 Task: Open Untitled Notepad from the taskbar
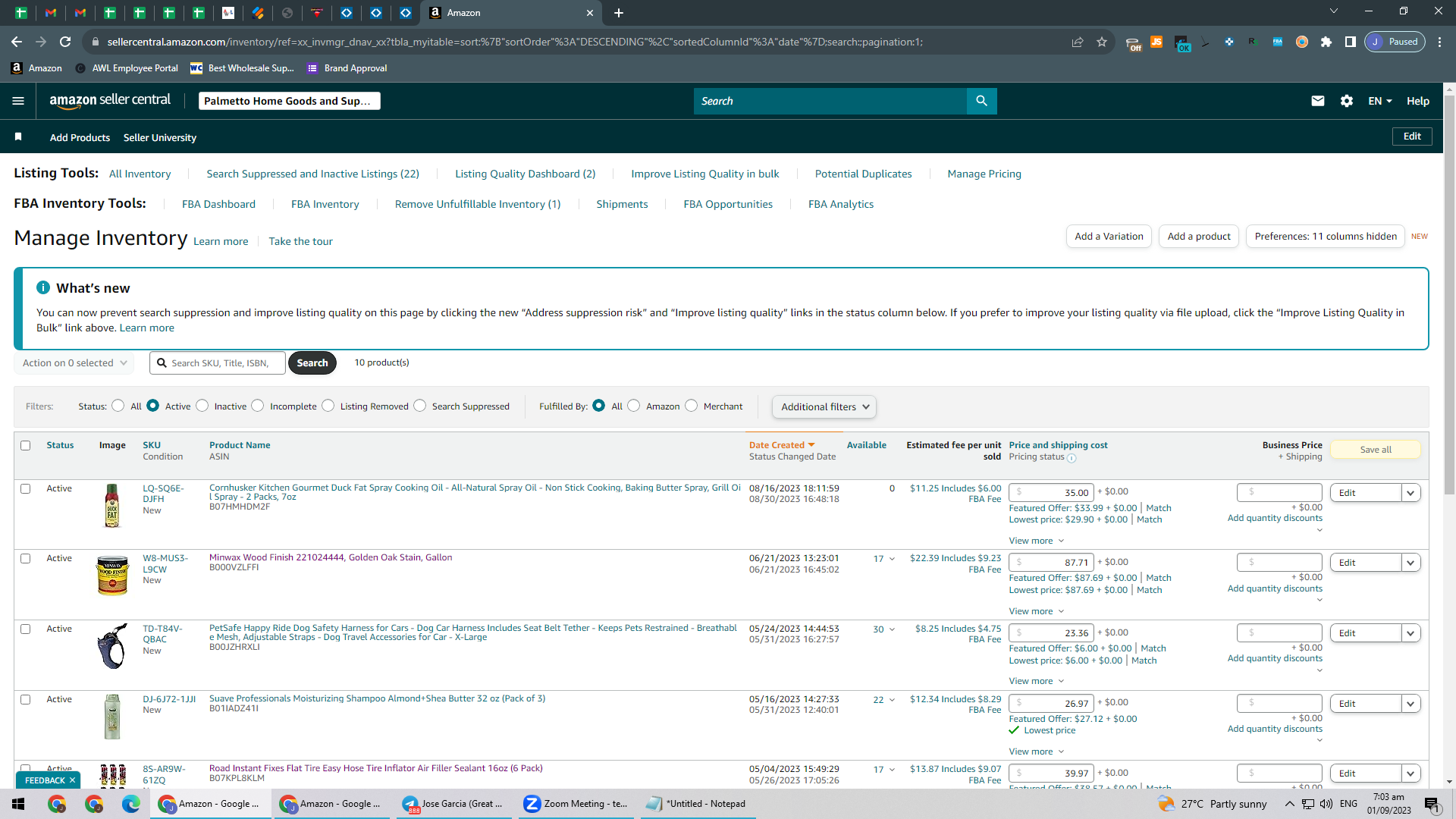click(x=697, y=804)
